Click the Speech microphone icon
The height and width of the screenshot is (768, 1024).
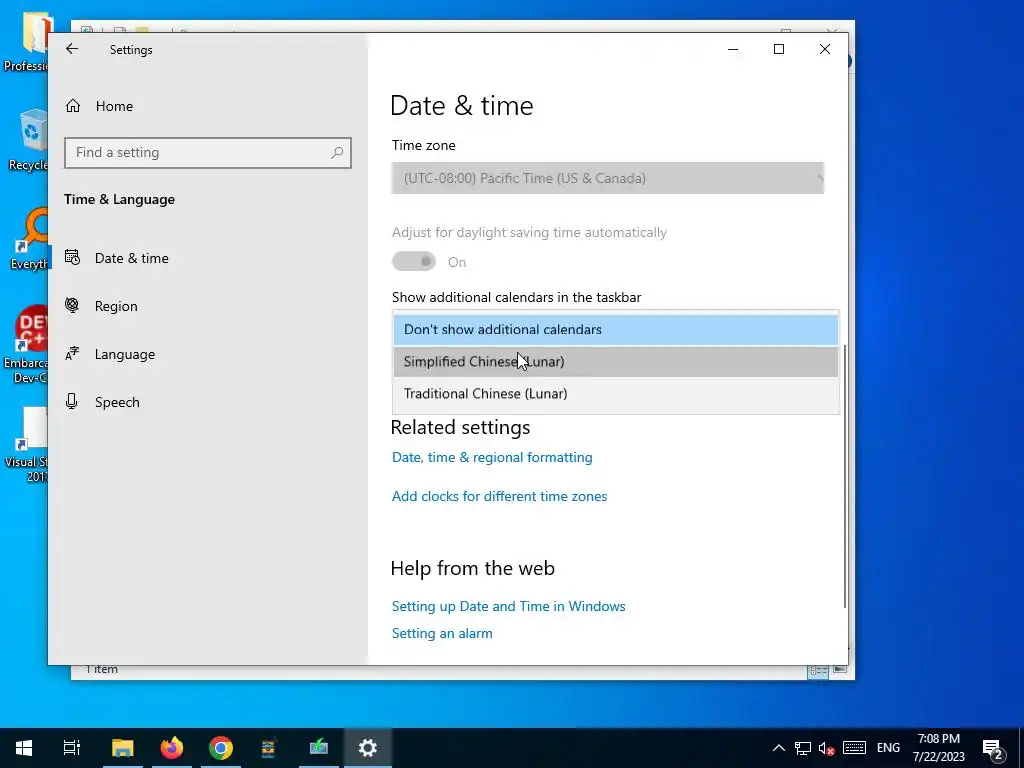72,401
